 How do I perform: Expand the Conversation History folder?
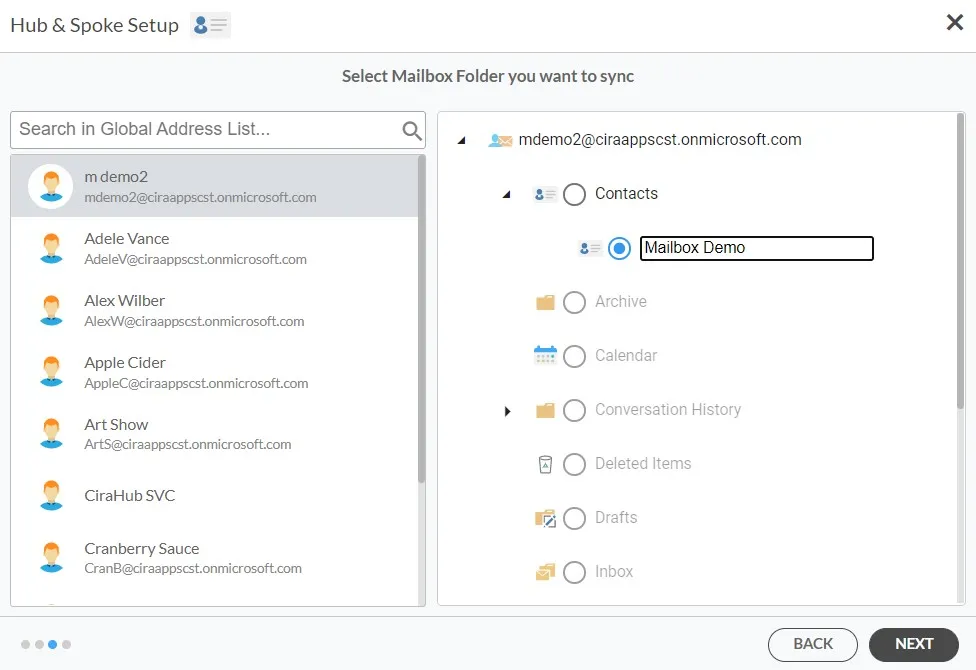[x=507, y=411]
